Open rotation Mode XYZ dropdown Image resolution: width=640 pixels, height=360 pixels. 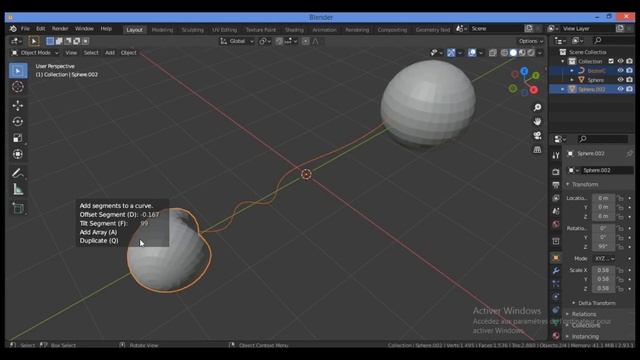pos(604,259)
